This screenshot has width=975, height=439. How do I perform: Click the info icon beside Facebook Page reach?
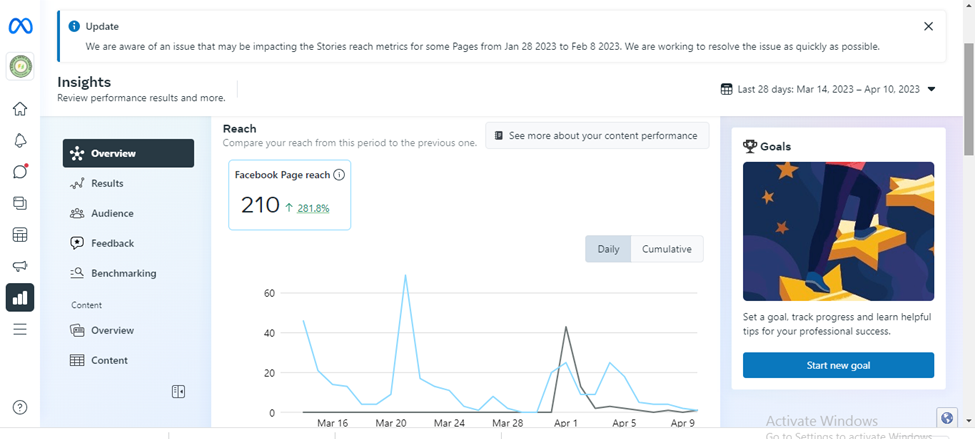[x=339, y=175]
